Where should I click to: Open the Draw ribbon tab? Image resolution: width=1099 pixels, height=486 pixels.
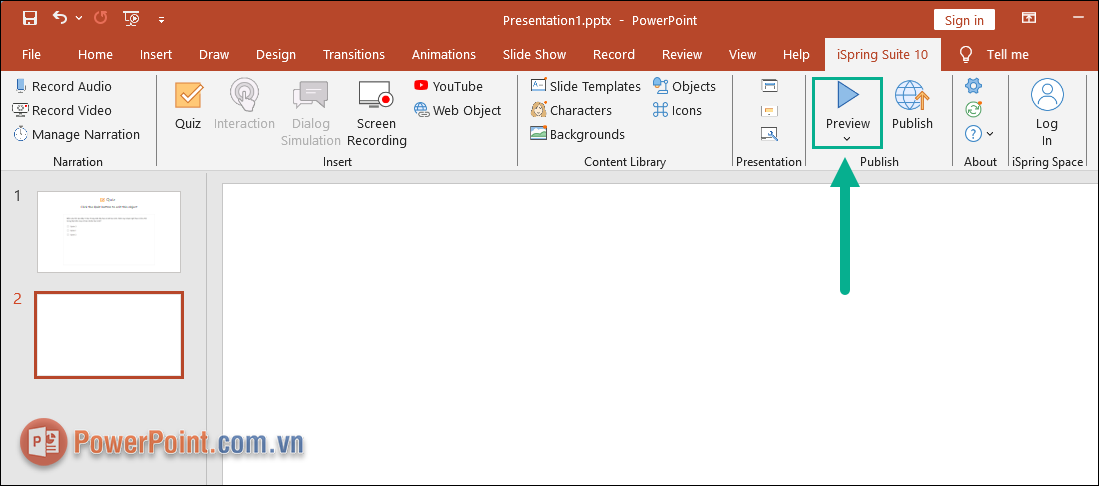pos(214,54)
